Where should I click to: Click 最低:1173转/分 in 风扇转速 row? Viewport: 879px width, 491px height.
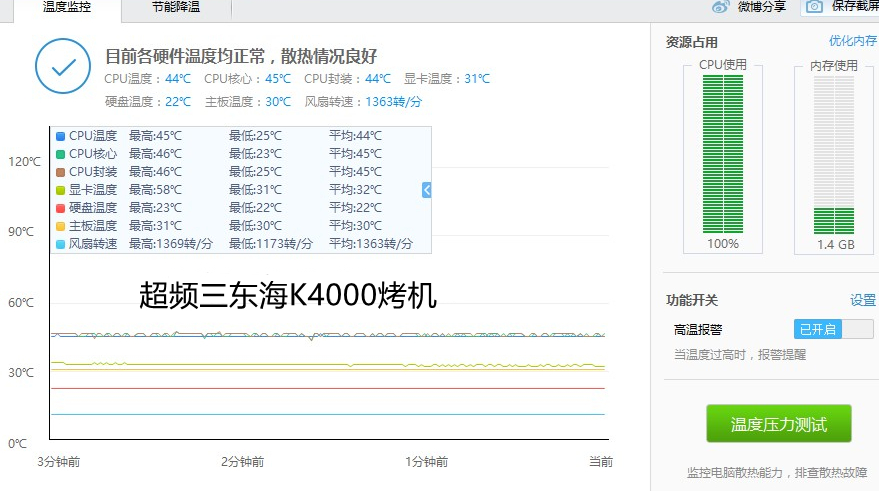pyautogui.click(x=271, y=244)
